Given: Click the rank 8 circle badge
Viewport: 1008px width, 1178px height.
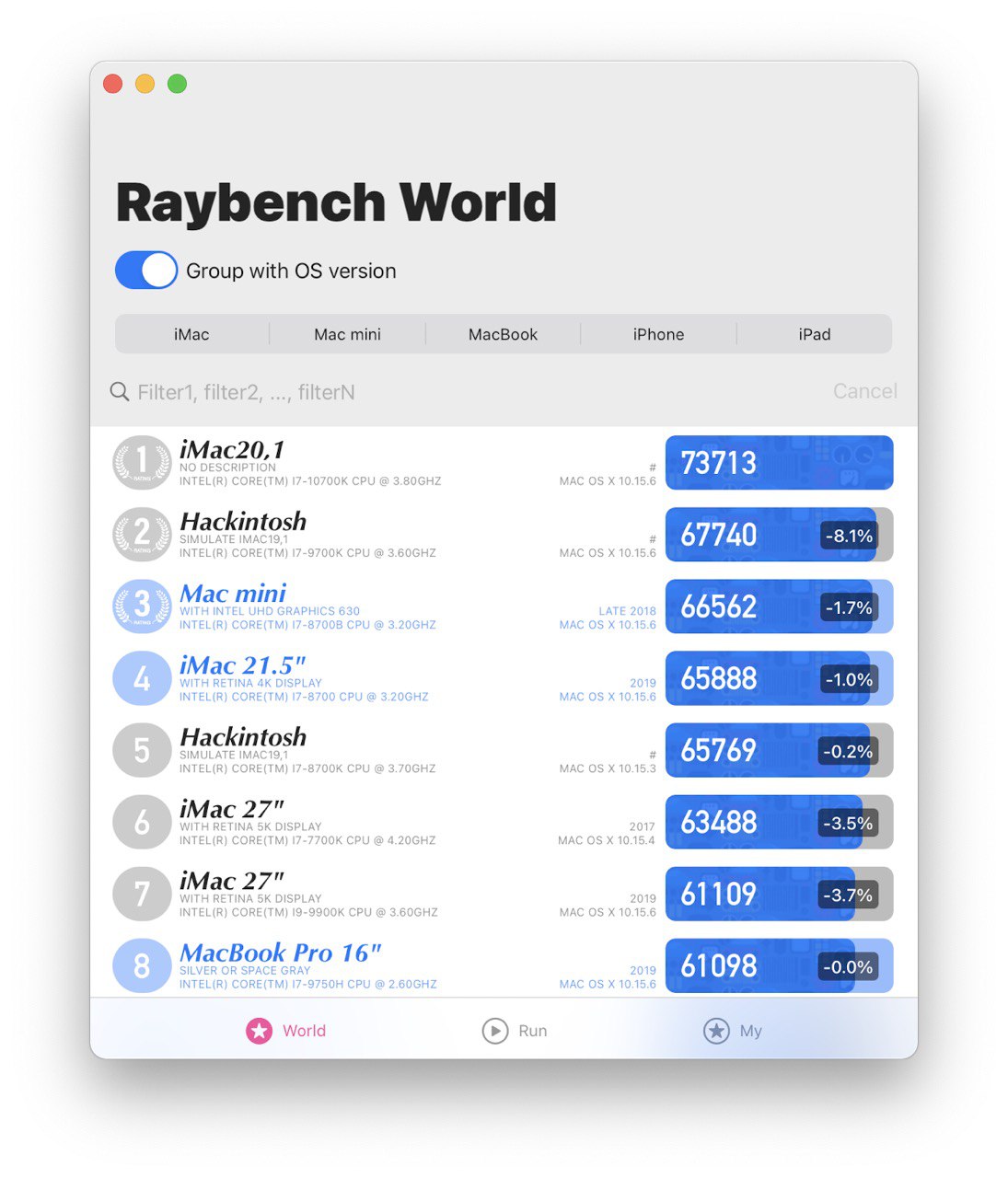Looking at the screenshot, I should click(x=142, y=965).
